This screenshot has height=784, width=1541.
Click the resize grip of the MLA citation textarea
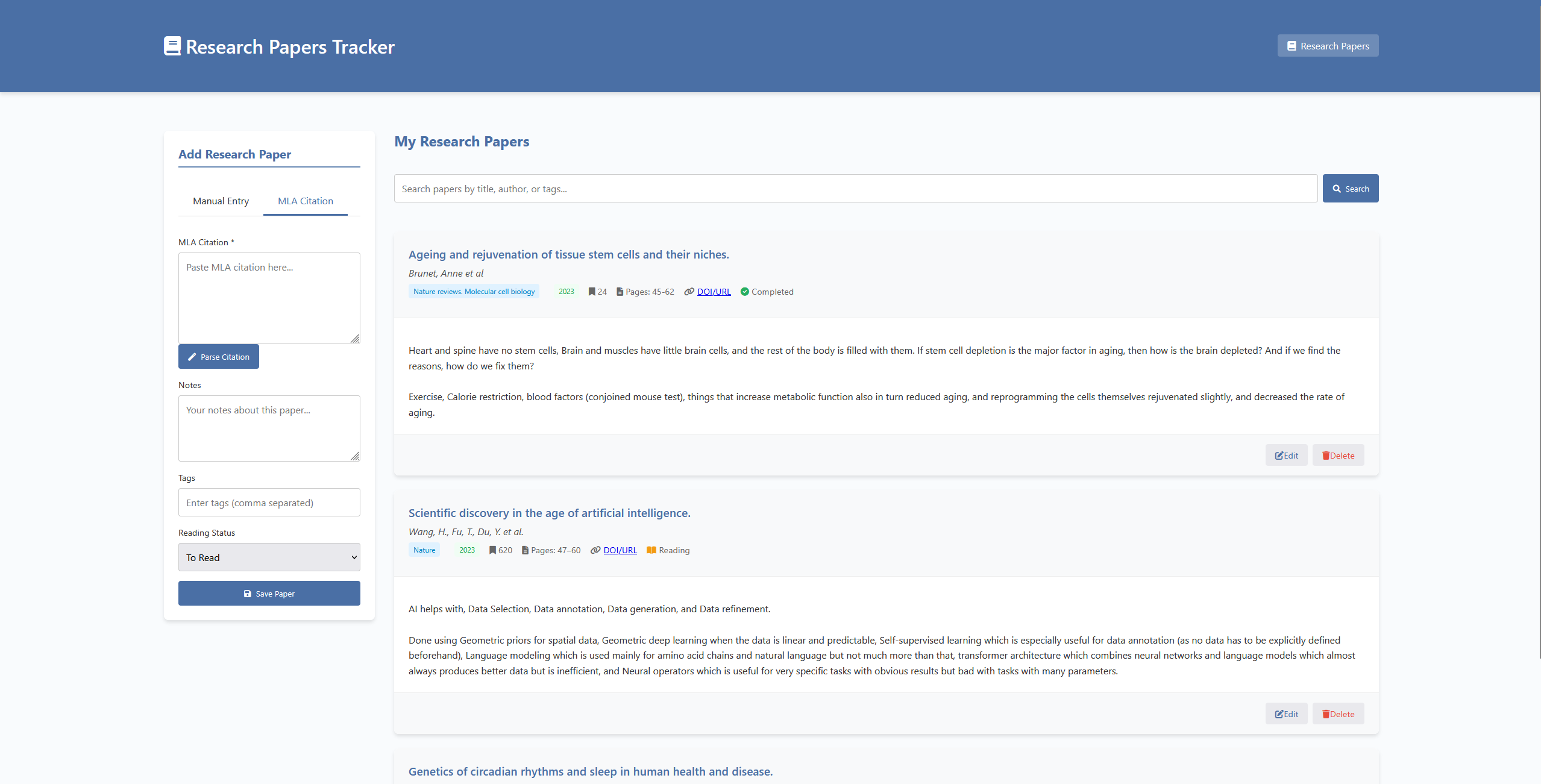tap(355, 339)
